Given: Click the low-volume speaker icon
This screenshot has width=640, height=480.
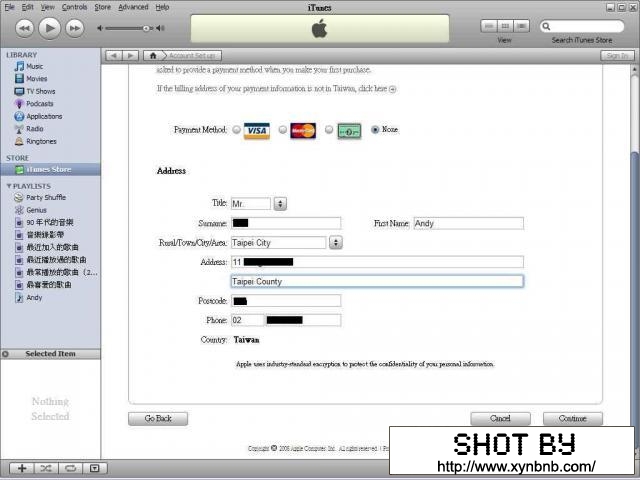Looking at the screenshot, I should click(100, 28).
